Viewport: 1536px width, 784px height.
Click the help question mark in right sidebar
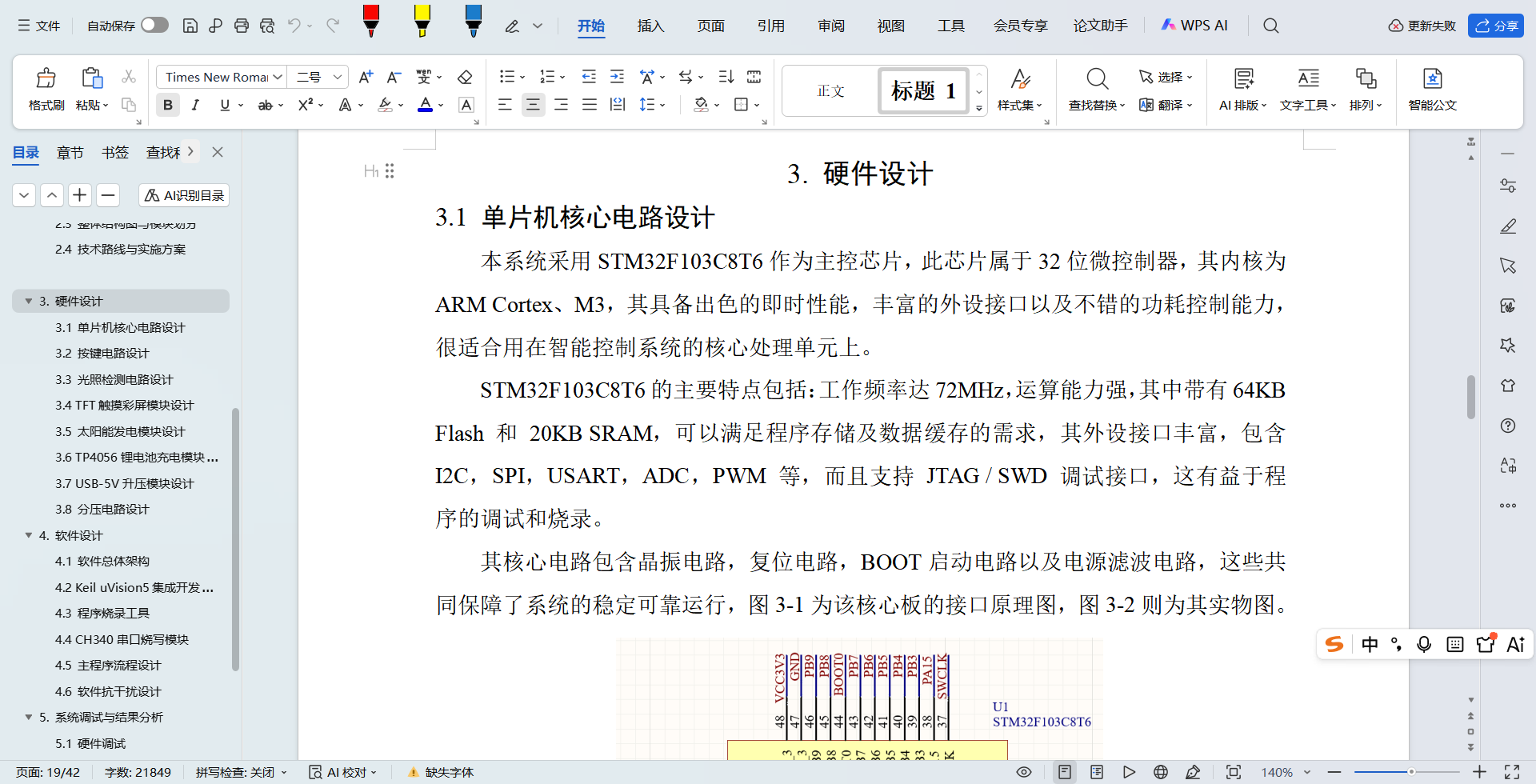1508,426
